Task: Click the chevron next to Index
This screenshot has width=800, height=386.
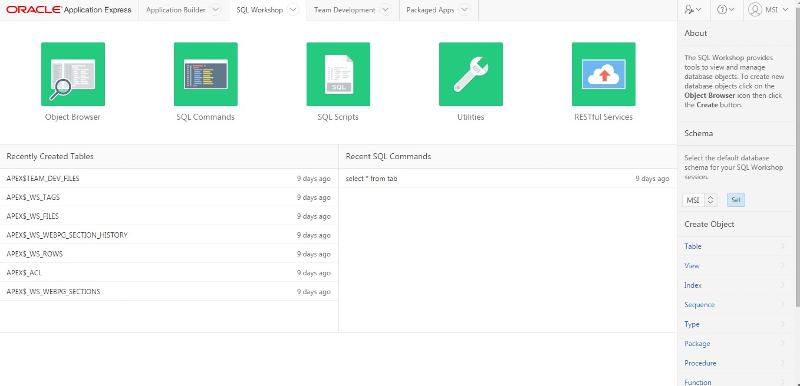Action: (x=783, y=286)
